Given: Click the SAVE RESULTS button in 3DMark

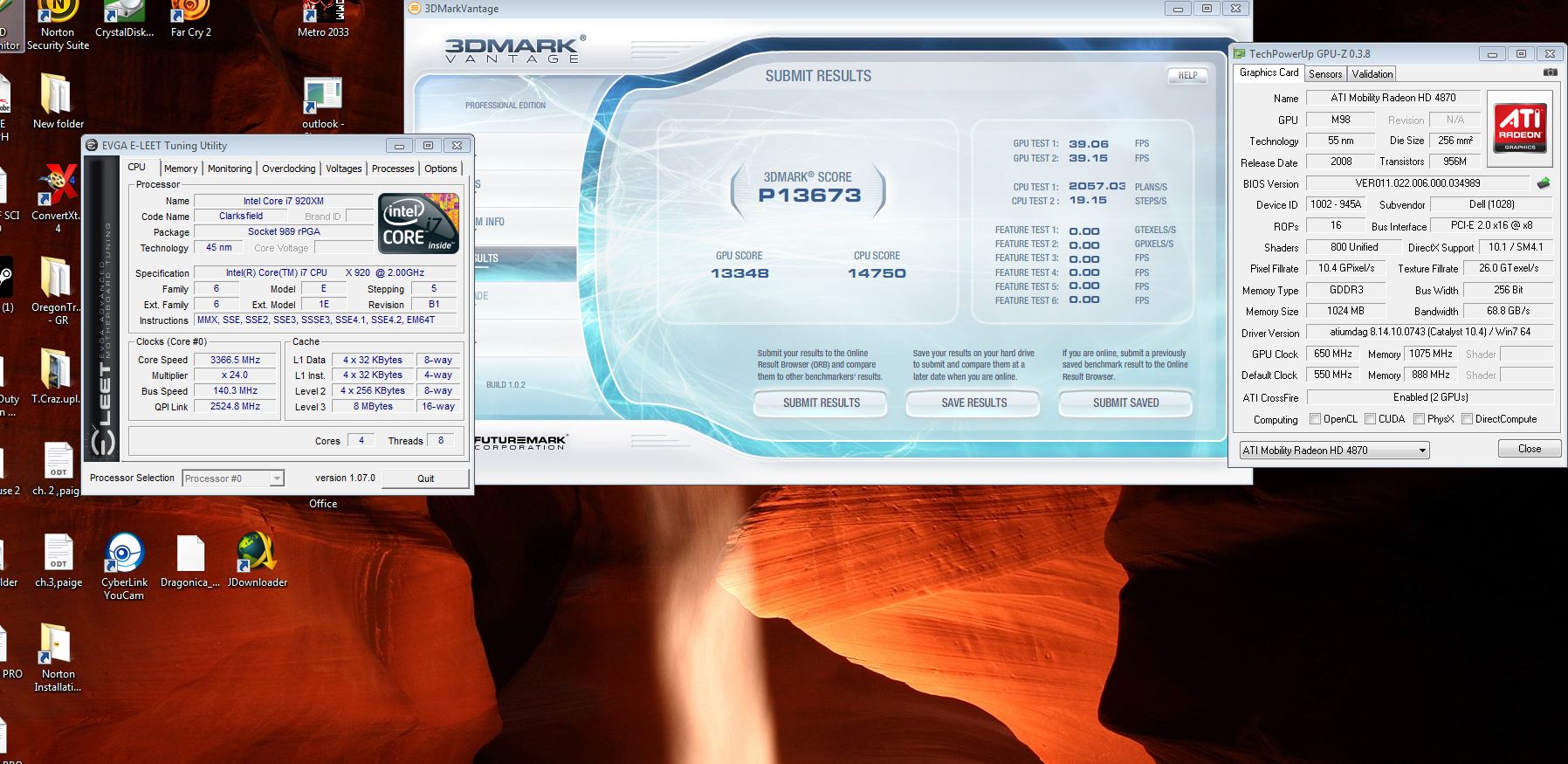Looking at the screenshot, I should (x=974, y=403).
